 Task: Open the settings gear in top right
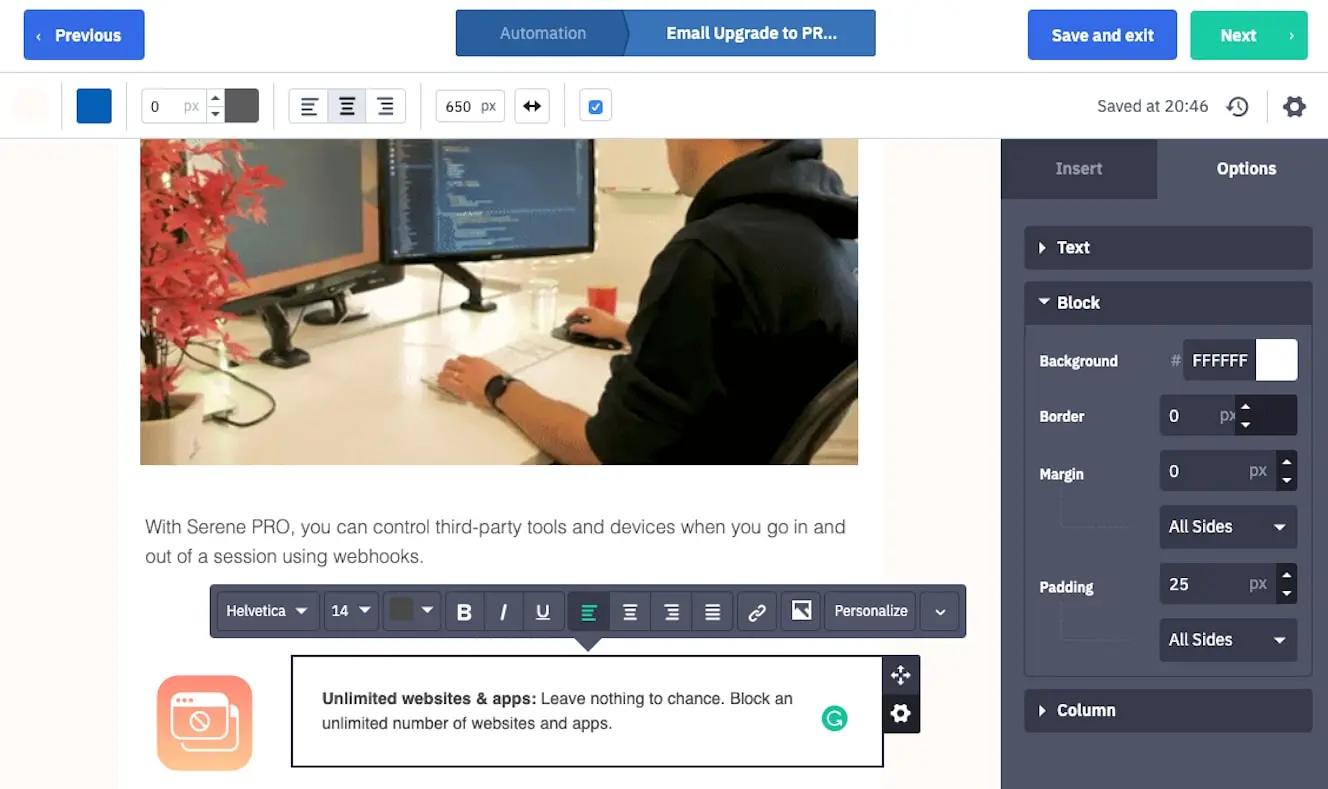point(1295,106)
